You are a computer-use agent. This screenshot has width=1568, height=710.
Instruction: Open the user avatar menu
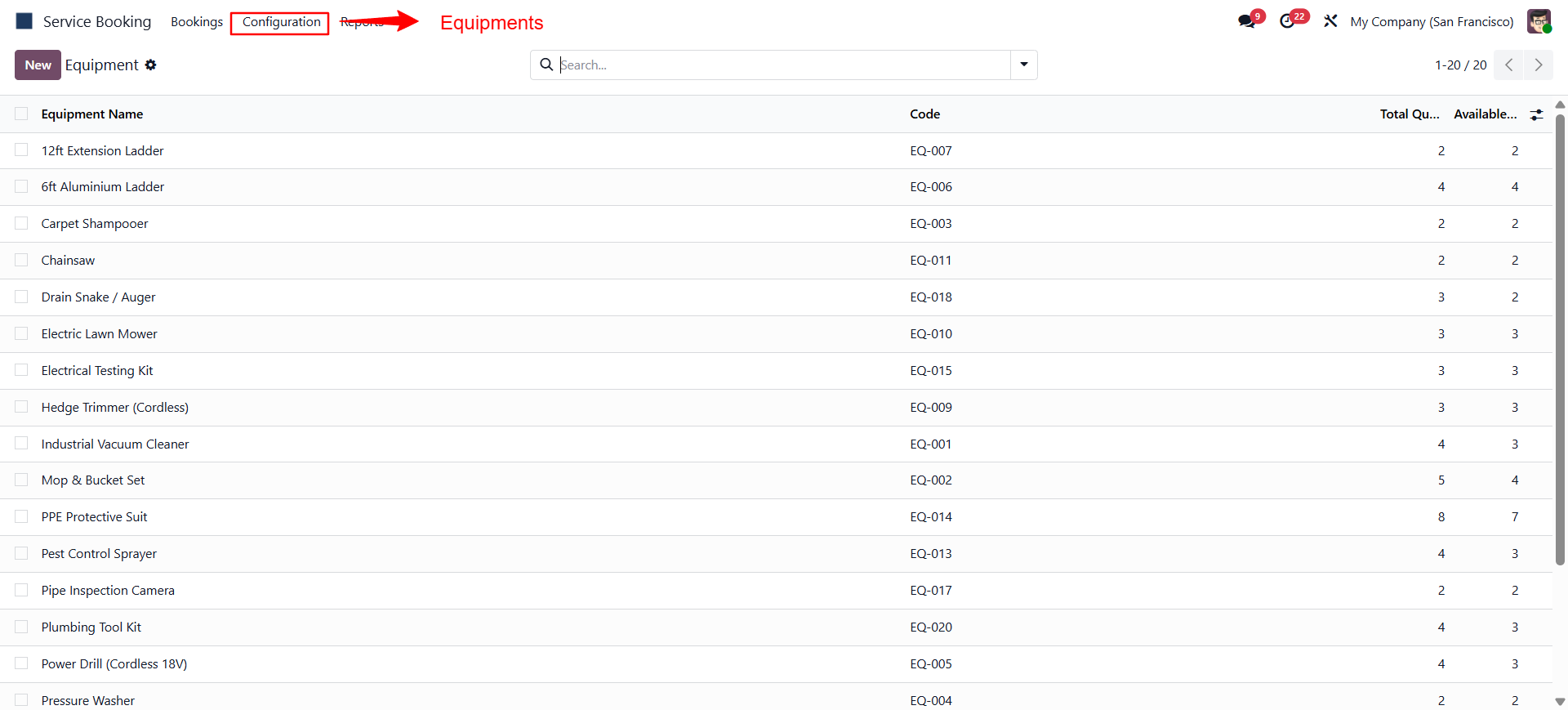[1539, 21]
